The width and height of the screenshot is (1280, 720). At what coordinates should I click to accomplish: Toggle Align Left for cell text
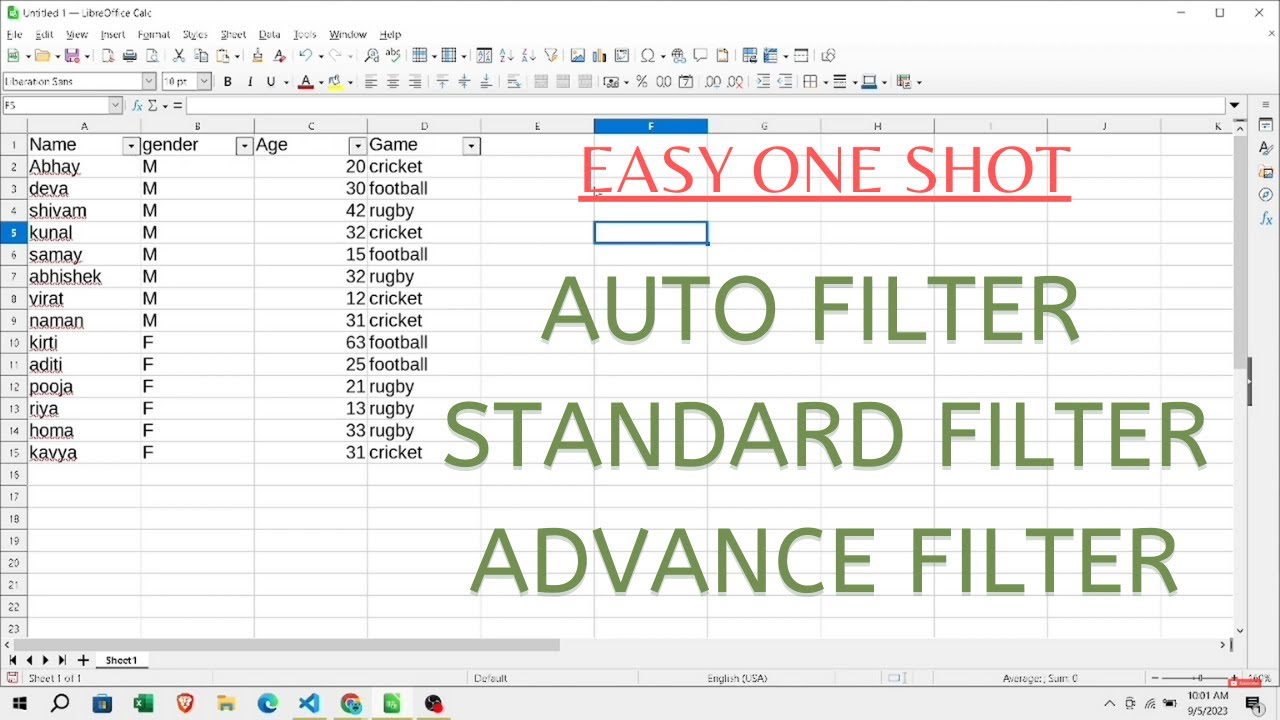tap(371, 82)
